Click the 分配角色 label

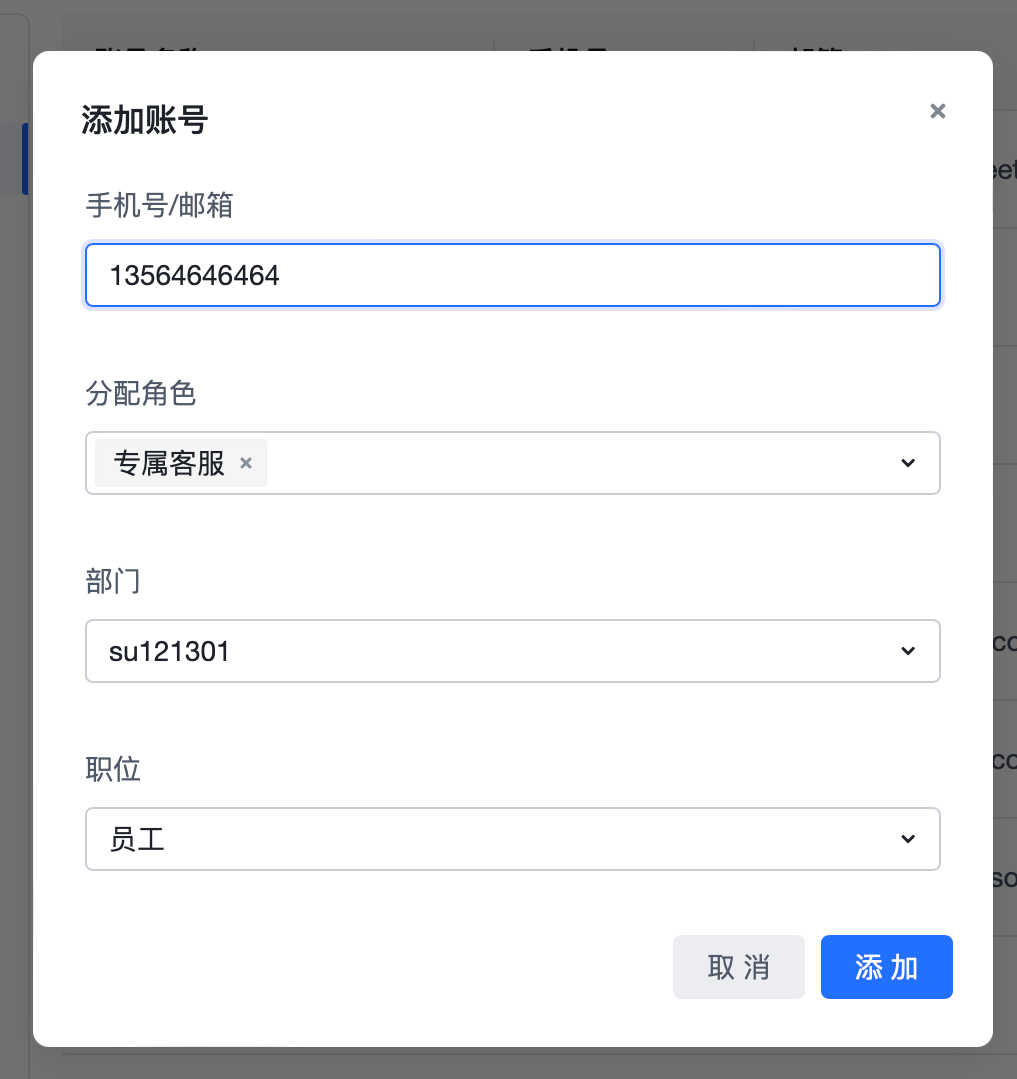(x=141, y=394)
